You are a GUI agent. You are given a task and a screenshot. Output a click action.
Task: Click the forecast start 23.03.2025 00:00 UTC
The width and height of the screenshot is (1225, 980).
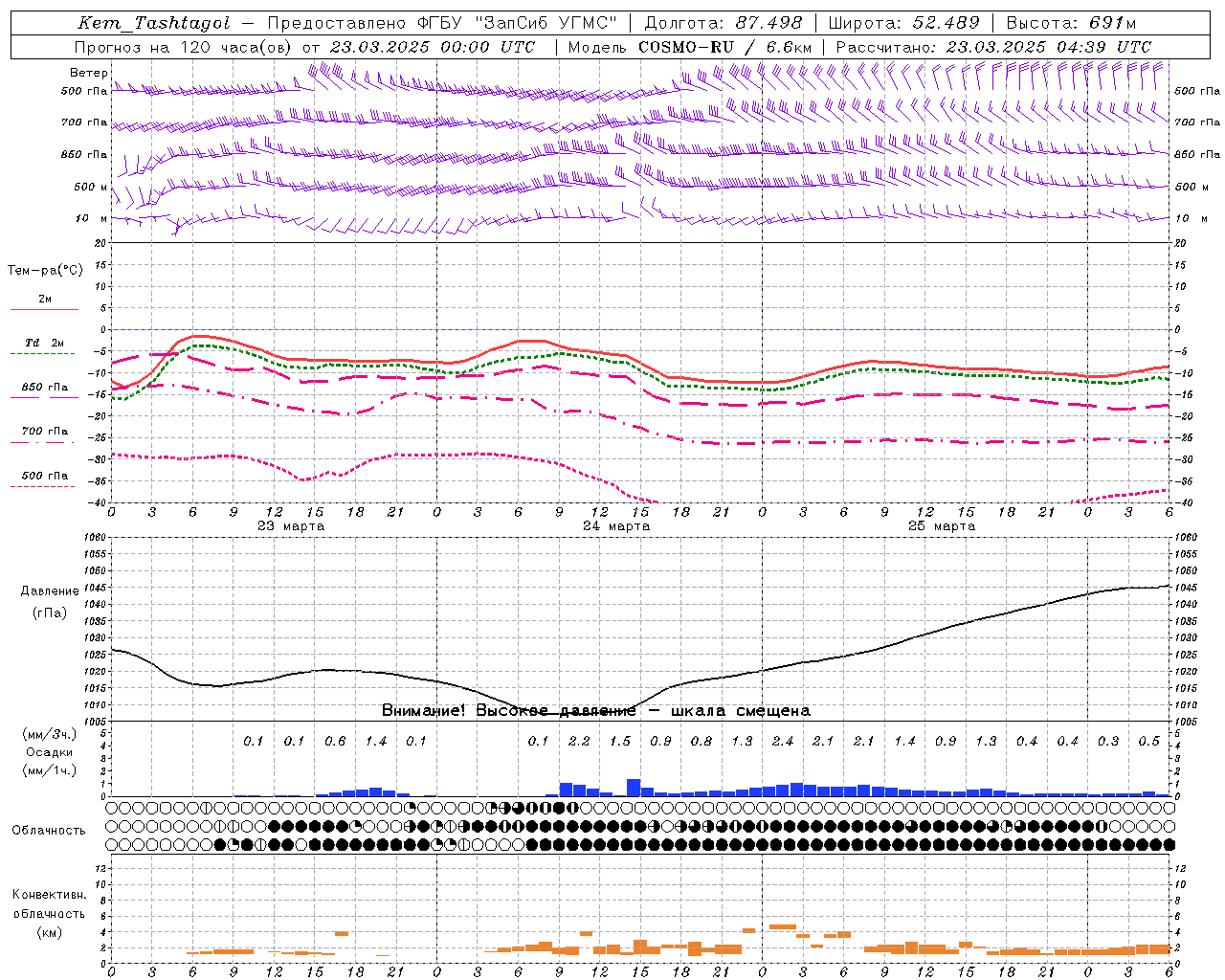(432, 47)
